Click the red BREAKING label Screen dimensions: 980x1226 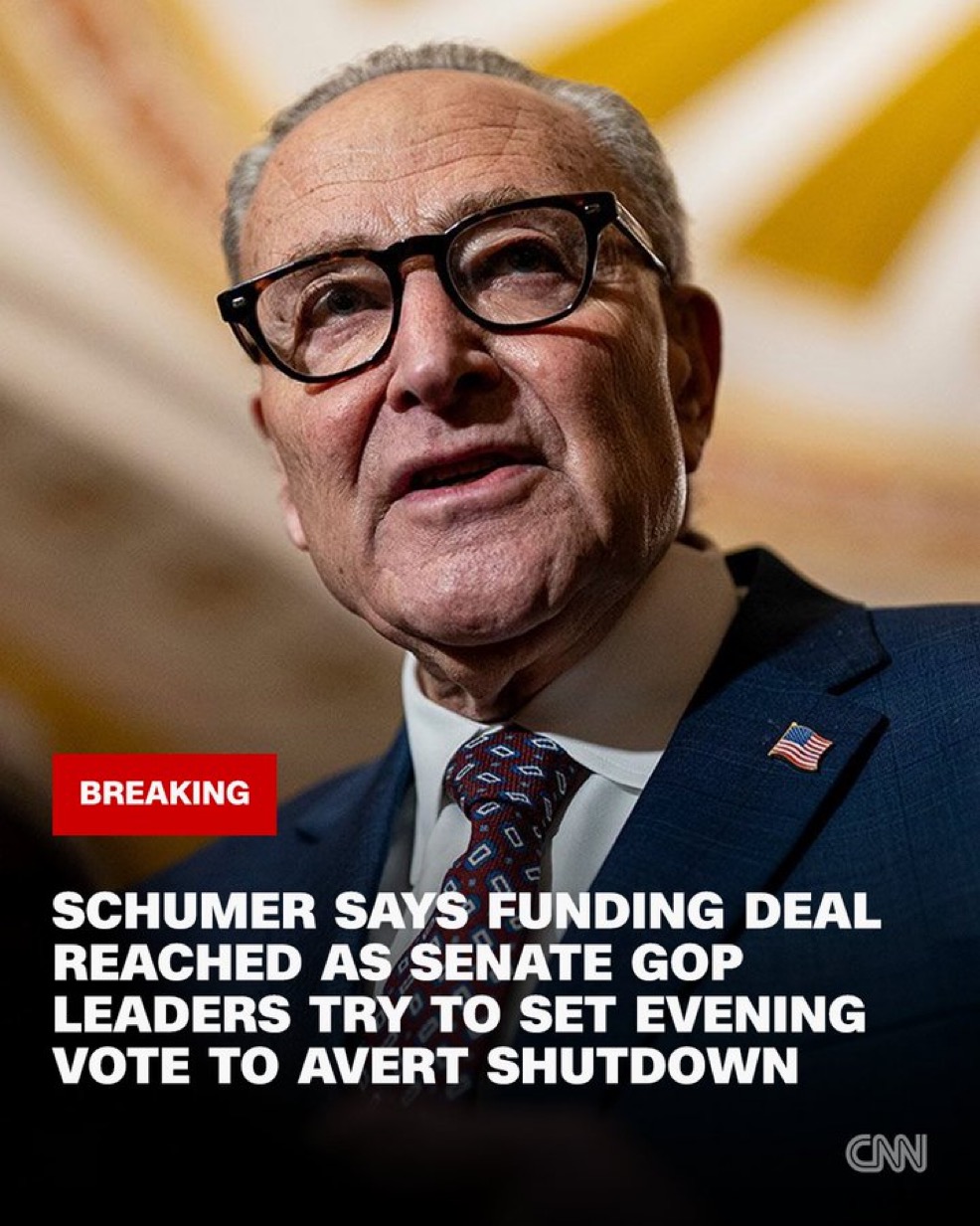pos(164,793)
